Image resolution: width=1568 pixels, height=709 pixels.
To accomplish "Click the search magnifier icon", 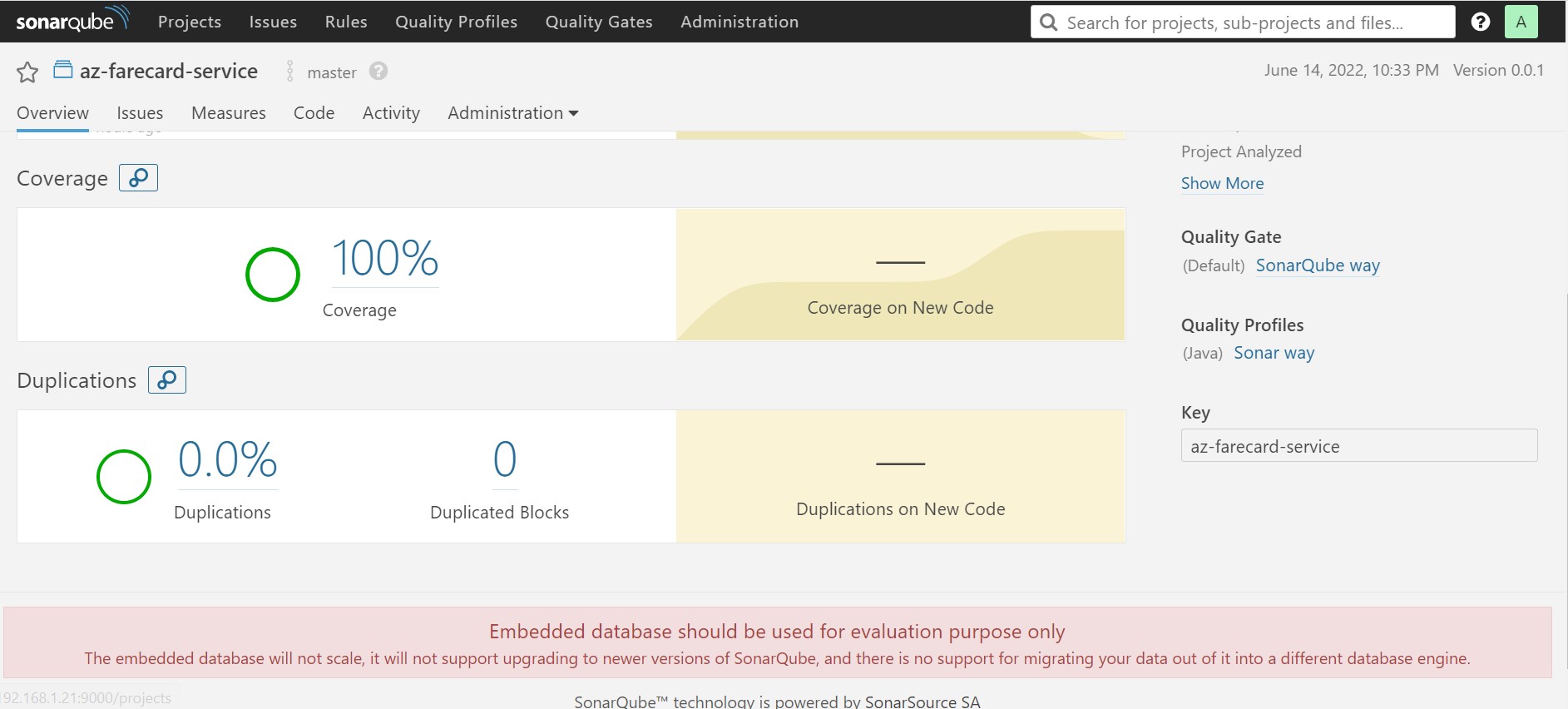I will coord(1050,22).
